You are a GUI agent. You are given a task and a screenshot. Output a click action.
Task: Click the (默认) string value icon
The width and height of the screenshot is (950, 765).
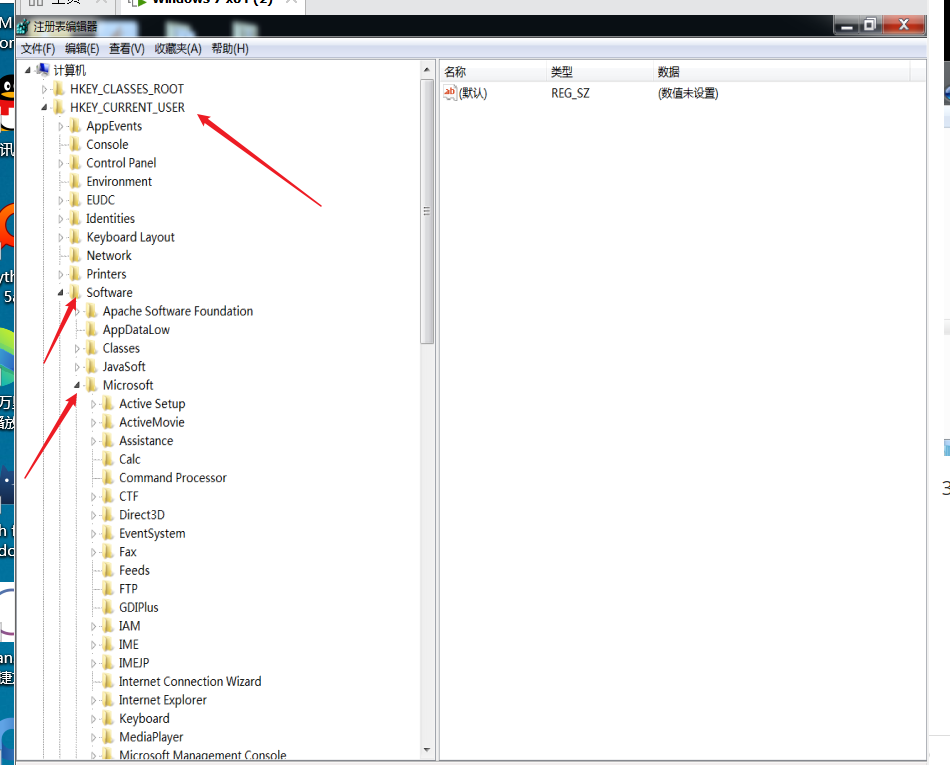click(450, 93)
